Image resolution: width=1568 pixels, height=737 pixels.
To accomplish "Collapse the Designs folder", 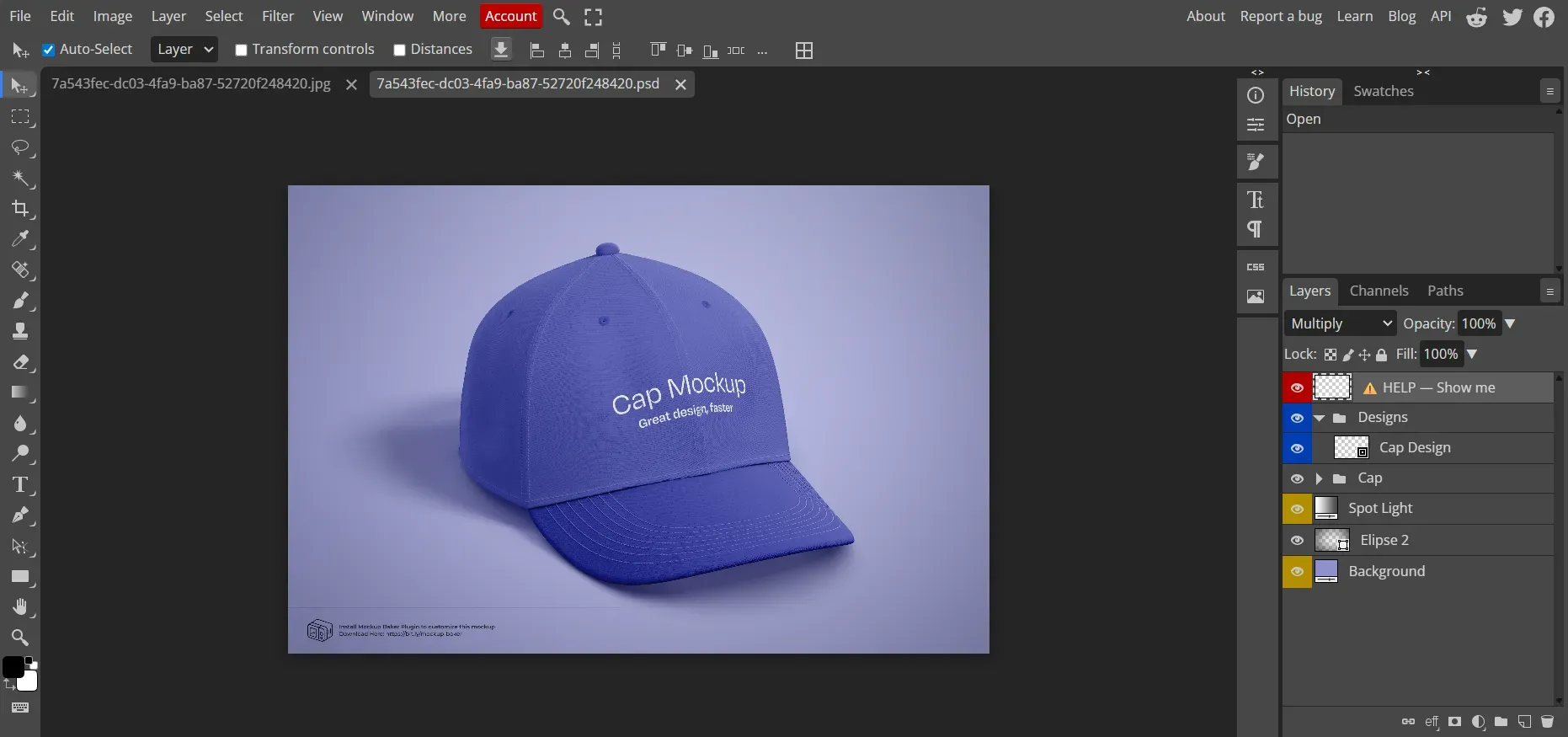I will tap(1320, 418).
